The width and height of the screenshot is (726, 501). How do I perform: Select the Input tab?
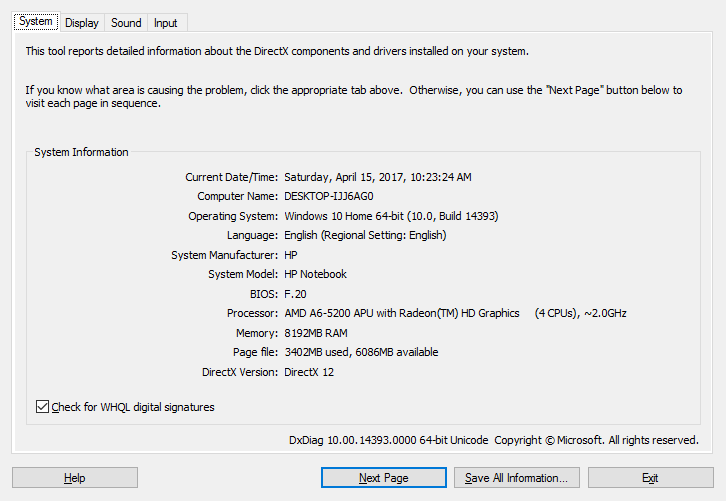[166, 23]
